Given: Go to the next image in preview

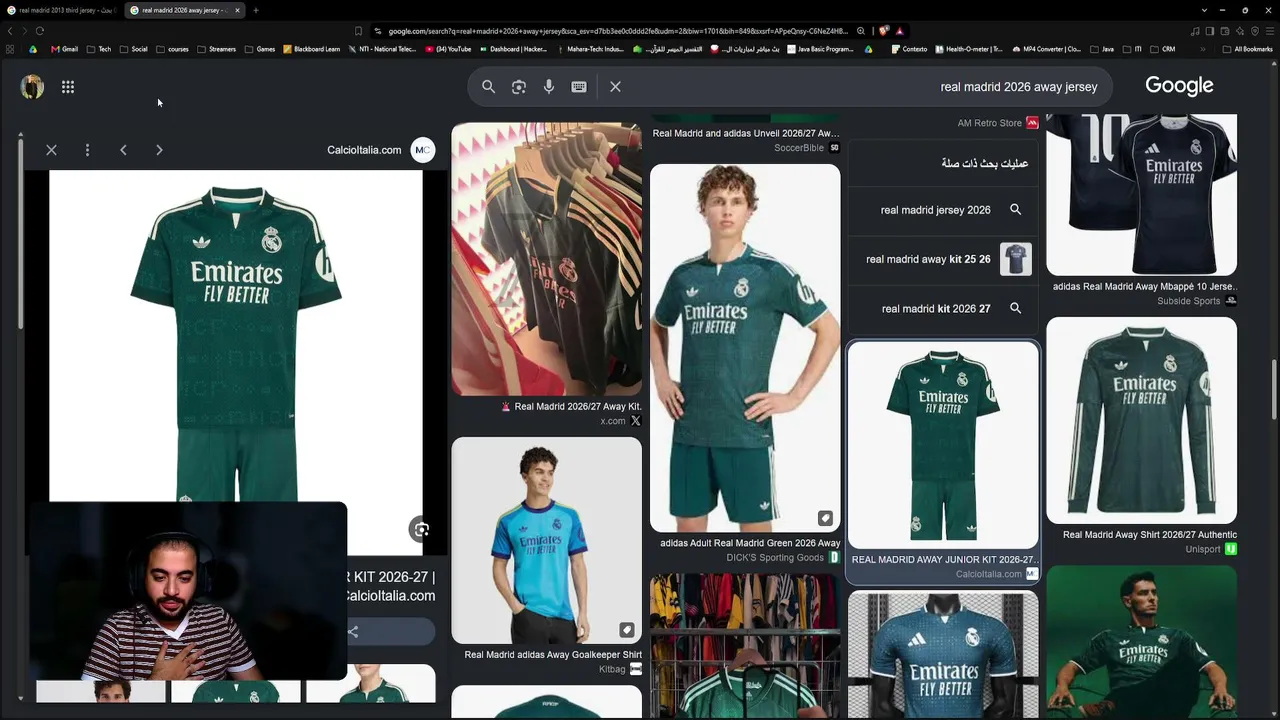Looking at the screenshot, I should tap(159, 150).
